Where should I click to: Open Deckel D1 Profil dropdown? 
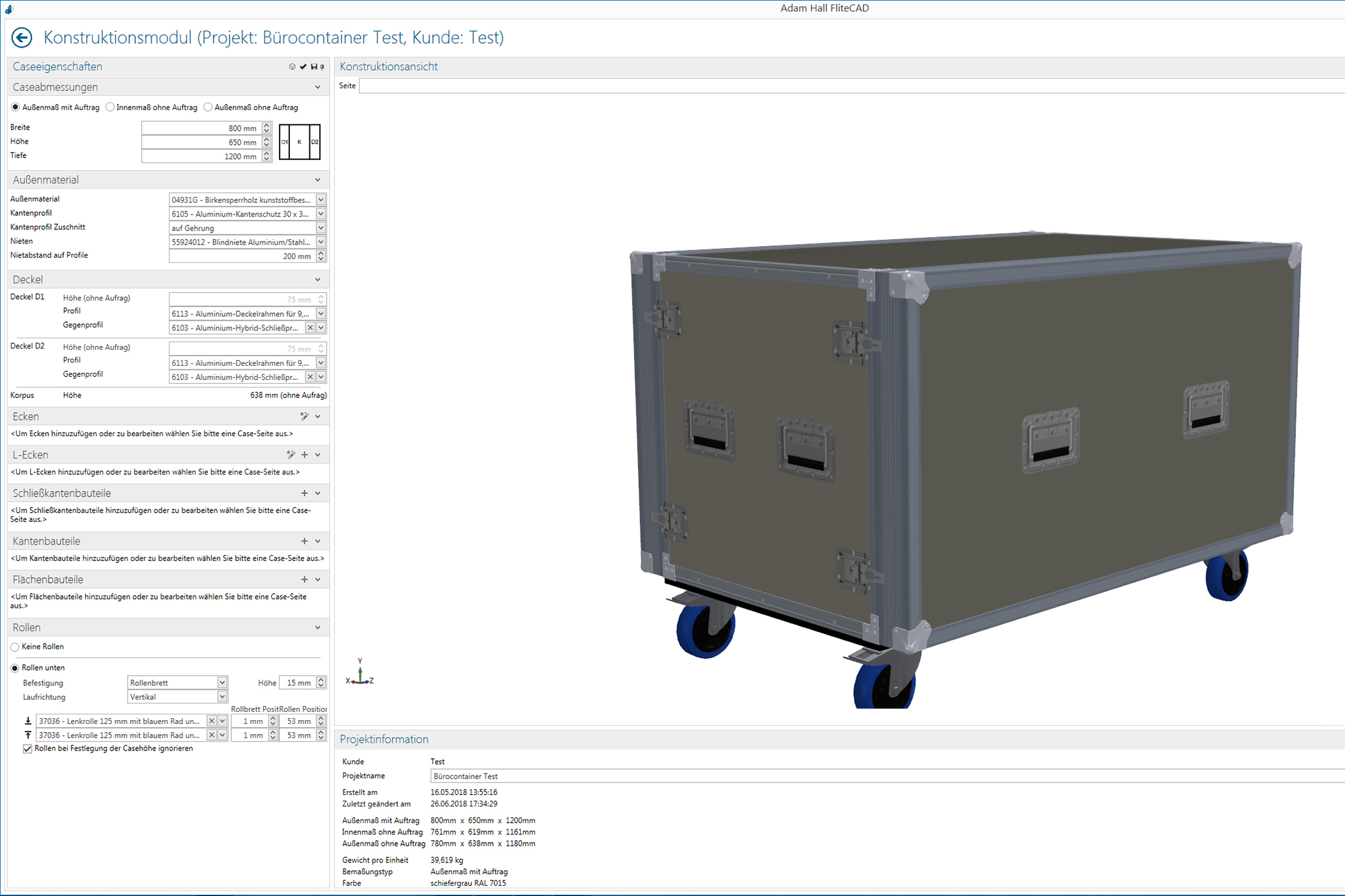321,314
